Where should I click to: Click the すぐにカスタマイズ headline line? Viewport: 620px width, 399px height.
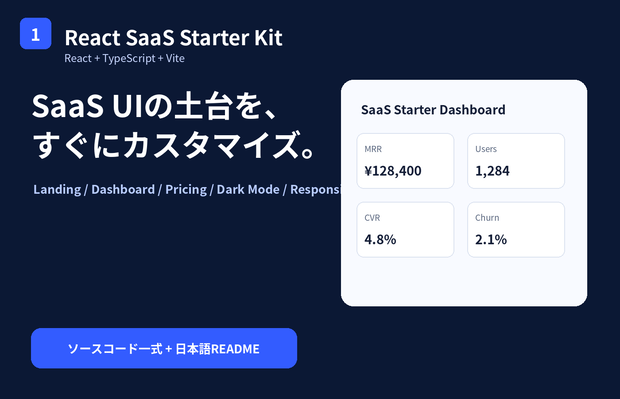click(174, 145)
